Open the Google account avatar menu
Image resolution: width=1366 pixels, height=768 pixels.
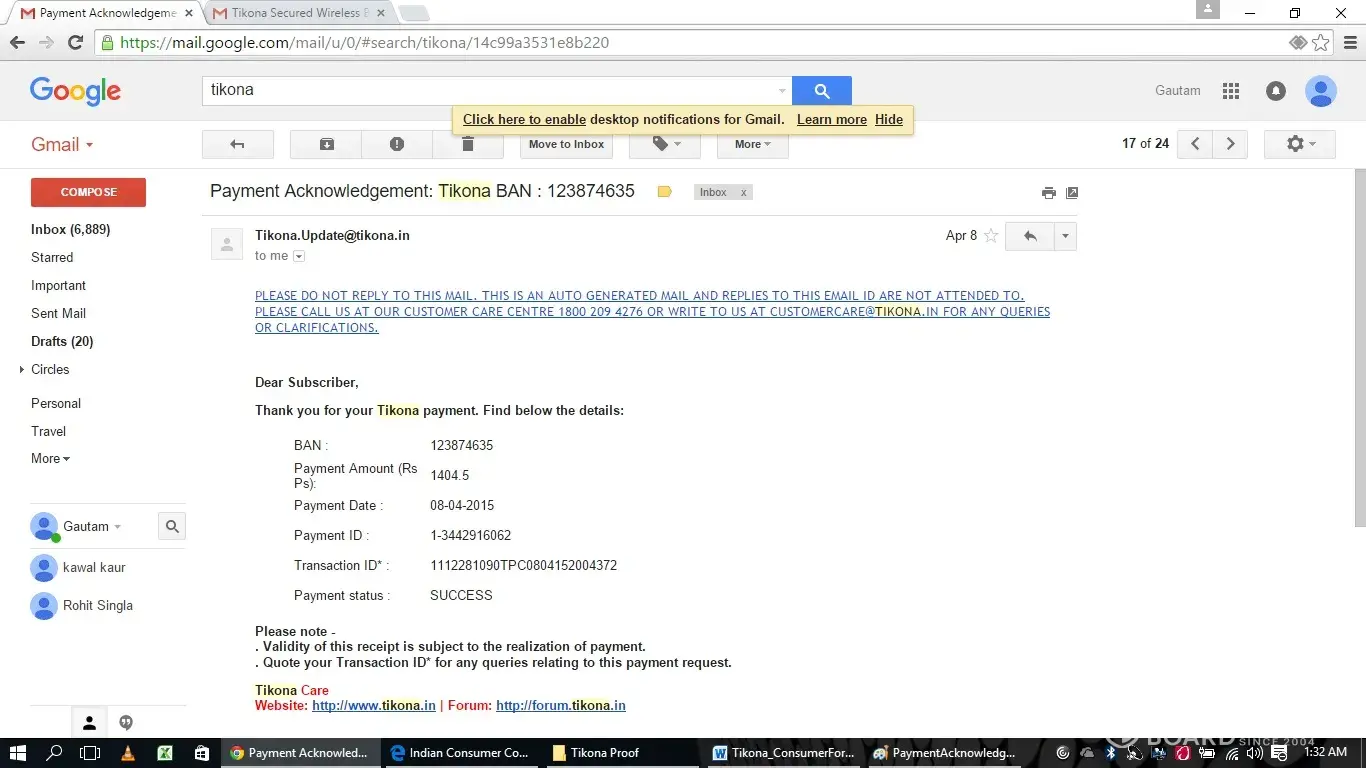[x=1321, y=91]
